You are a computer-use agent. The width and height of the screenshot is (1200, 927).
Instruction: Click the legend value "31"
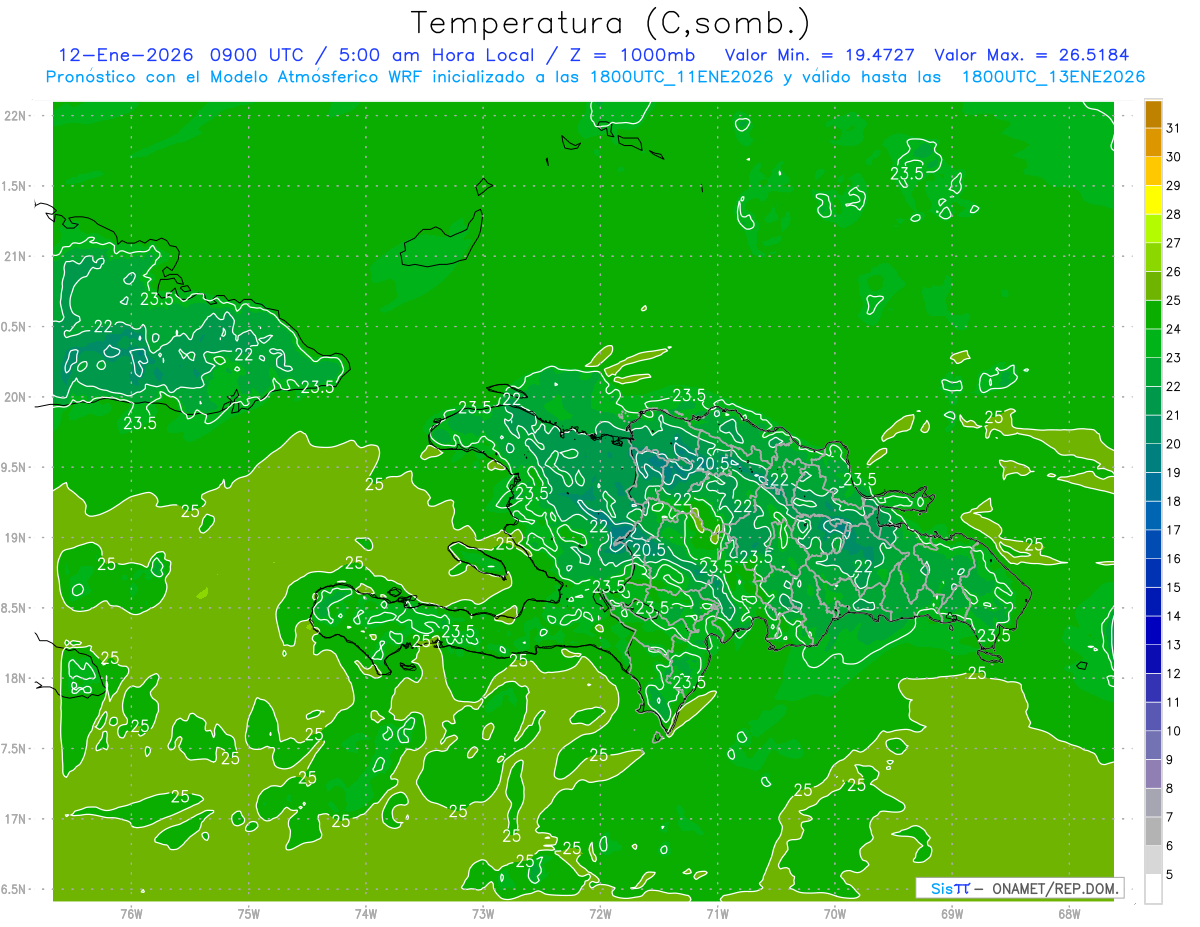coord(1173,128)
